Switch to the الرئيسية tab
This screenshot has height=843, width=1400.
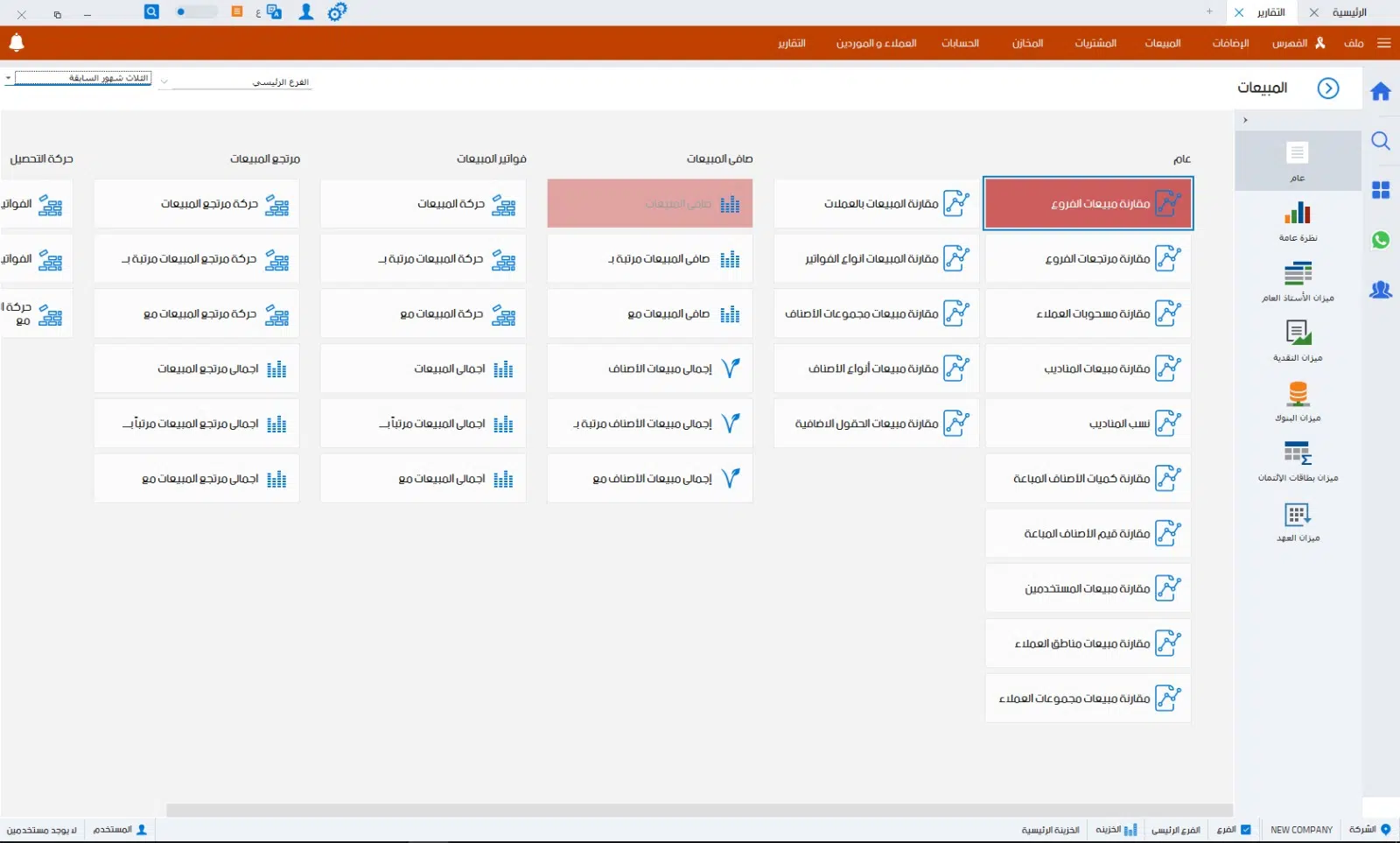click(1348, 12)
